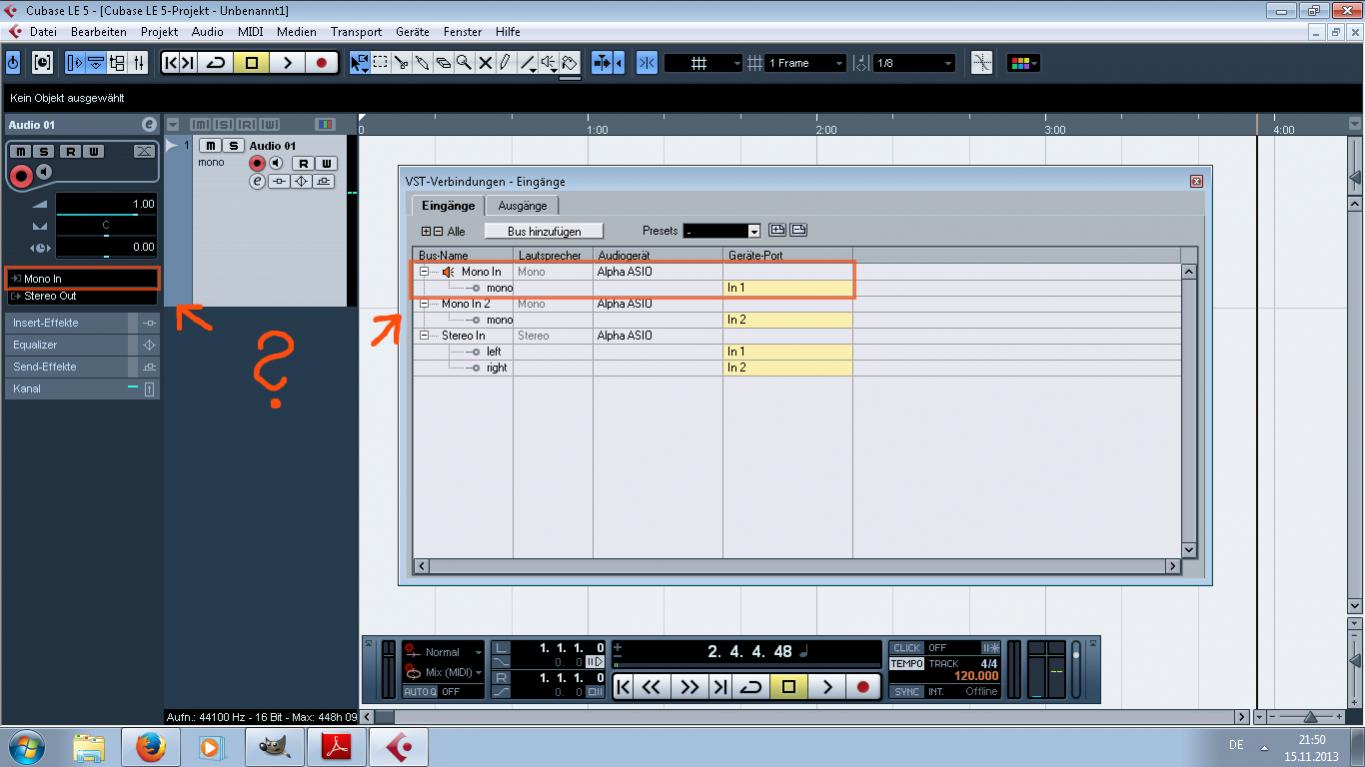This screenshot has height=767, width=1365.
Task: Toggle Snap on/off button
Action: 646,63
